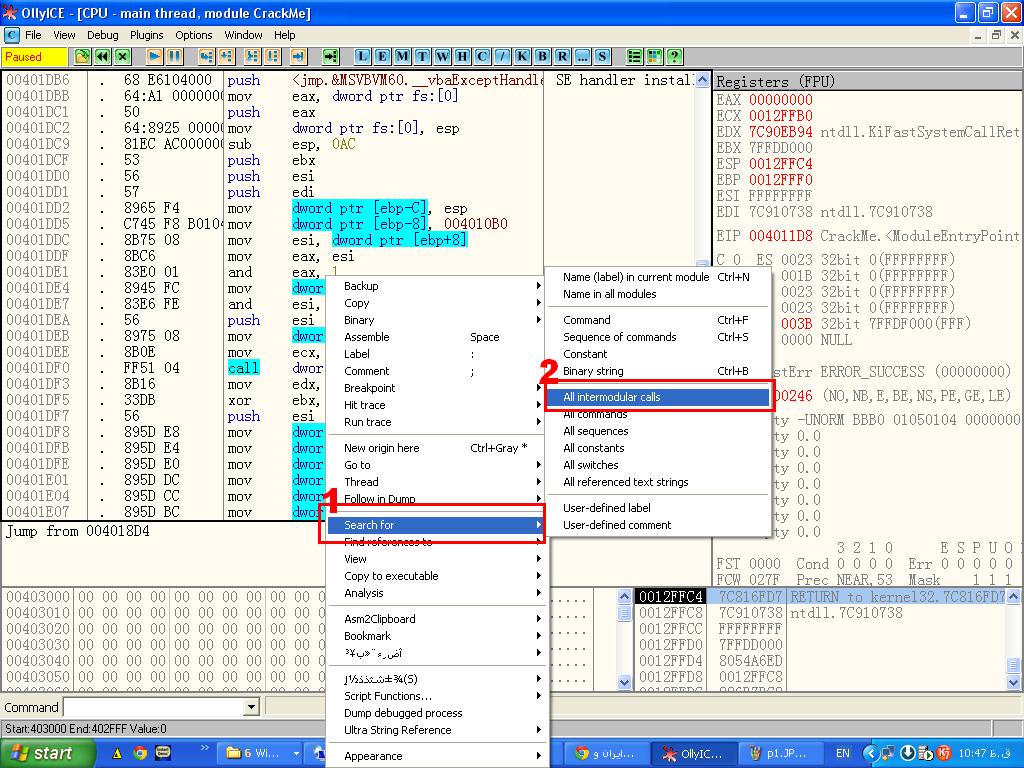The image size is (1024, 768).
Task: Click the Run program play icon
Action: 155,57
